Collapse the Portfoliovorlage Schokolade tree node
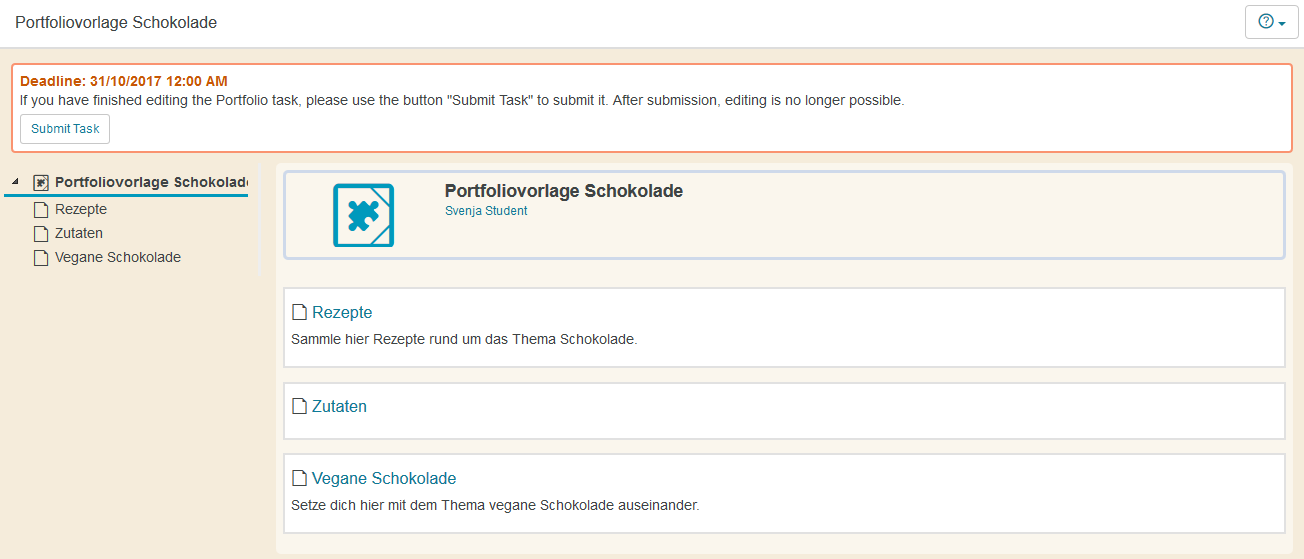This screenshot has height=559, width=1304. tap(15, 182)
